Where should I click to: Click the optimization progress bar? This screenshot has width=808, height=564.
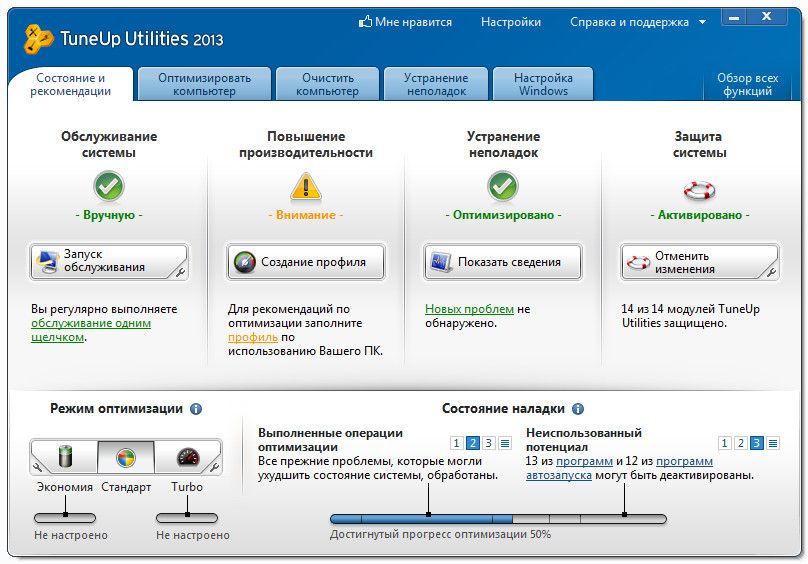click(x=498, y=519)
